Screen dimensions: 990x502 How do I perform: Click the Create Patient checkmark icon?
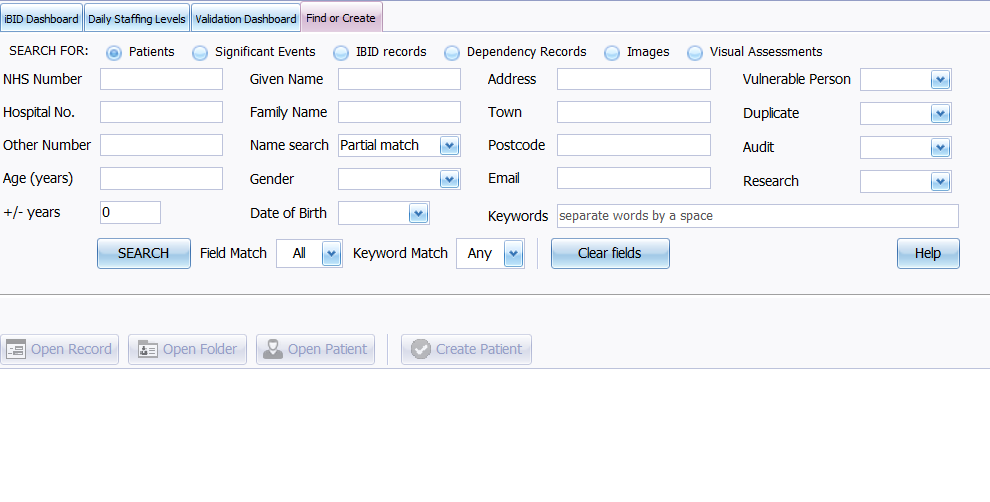pos(421,349)
